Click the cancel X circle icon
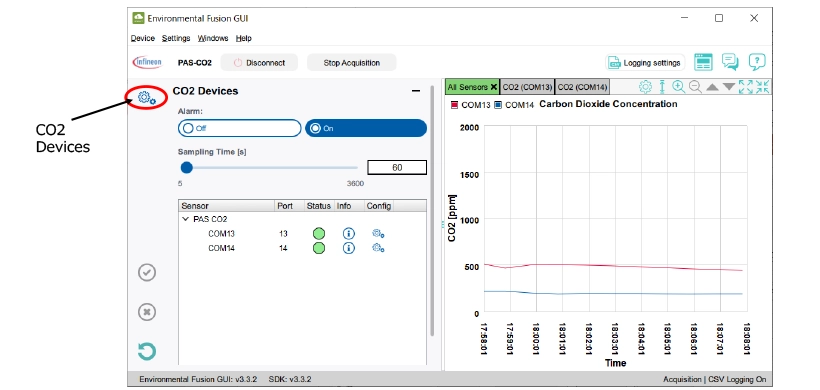This screenshot has height=390, width=820. (147, 312)
